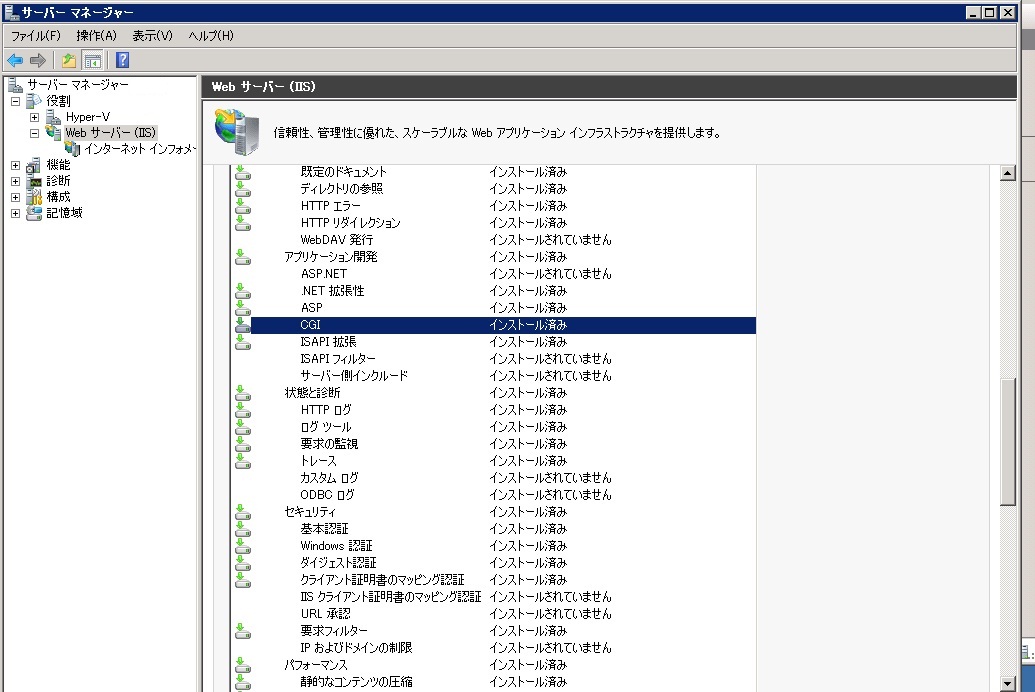Expand the 機能 tree node

click(16, 166)
